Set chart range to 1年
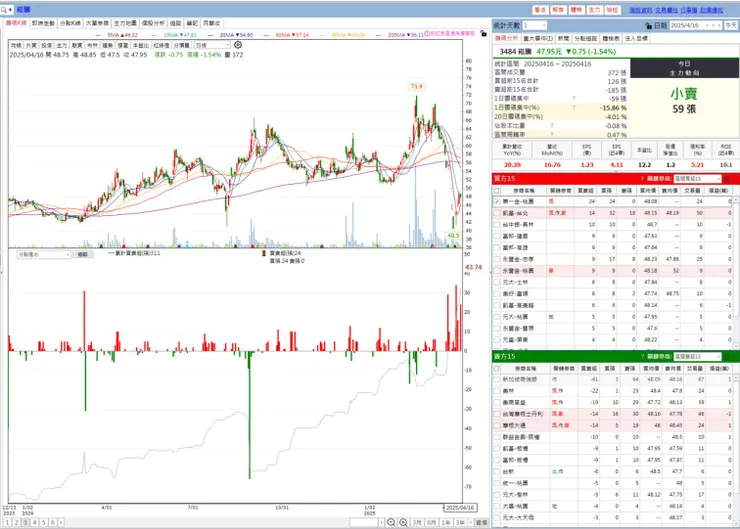This screenshot has width=740, height=529. pyautogui.click(x=446, y=522)
